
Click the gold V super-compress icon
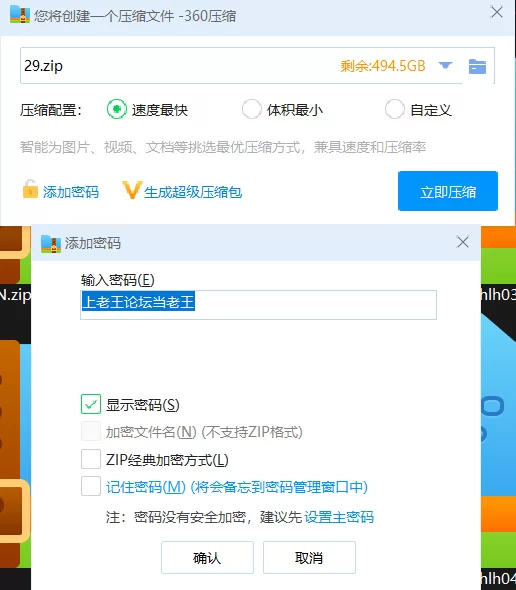click(132, 190)
